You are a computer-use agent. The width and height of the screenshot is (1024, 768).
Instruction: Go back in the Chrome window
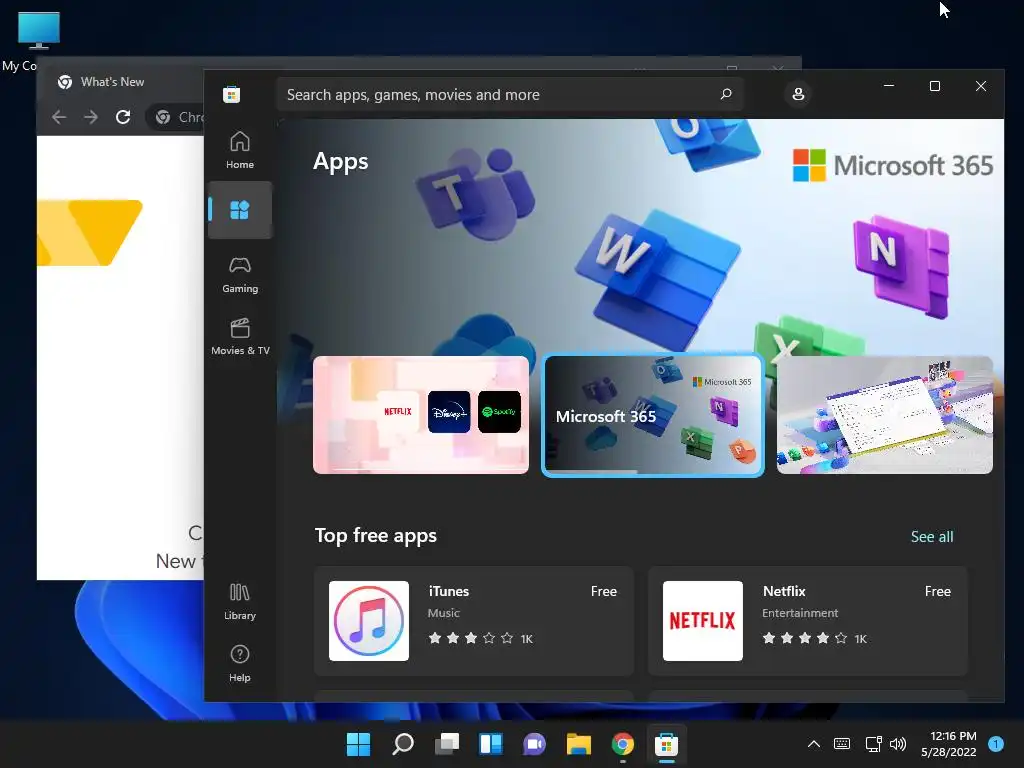tap(59, 117)
